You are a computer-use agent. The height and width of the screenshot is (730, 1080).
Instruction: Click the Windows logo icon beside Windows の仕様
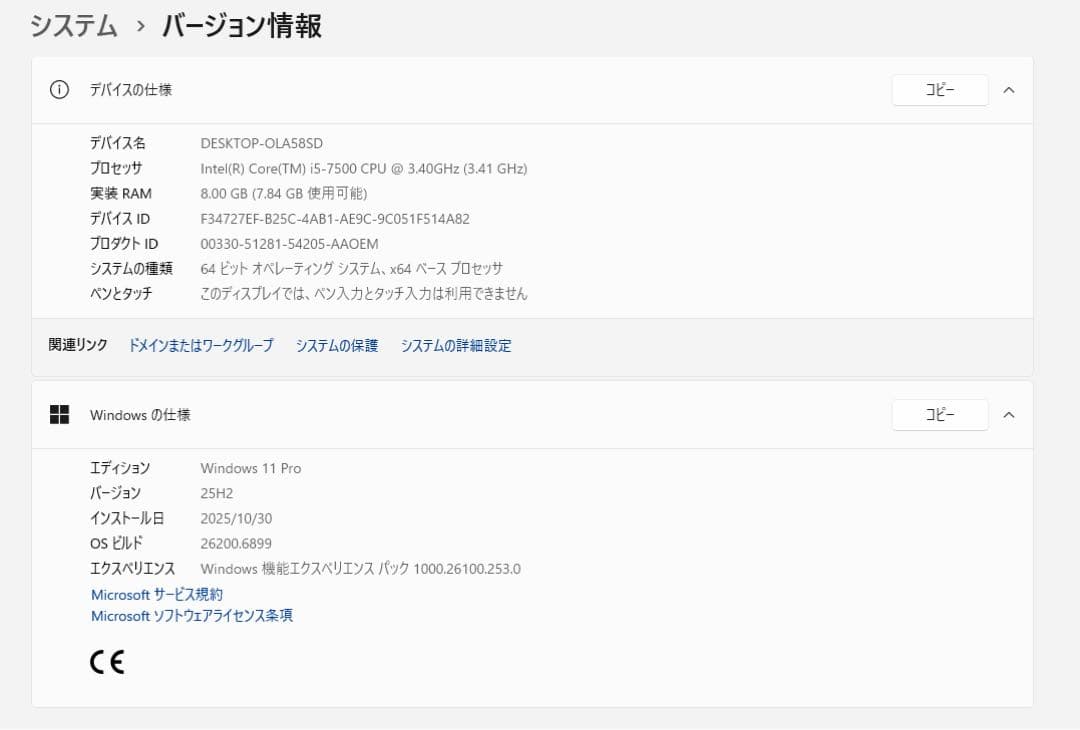(59, 414)
